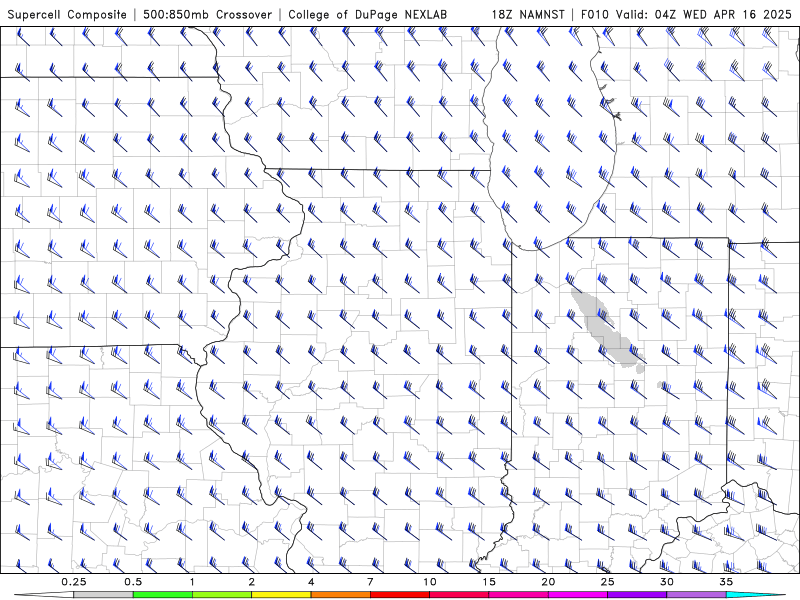Click the yellow 2–4 color bar segment
800x600 pixels.
tap(281, 595)
